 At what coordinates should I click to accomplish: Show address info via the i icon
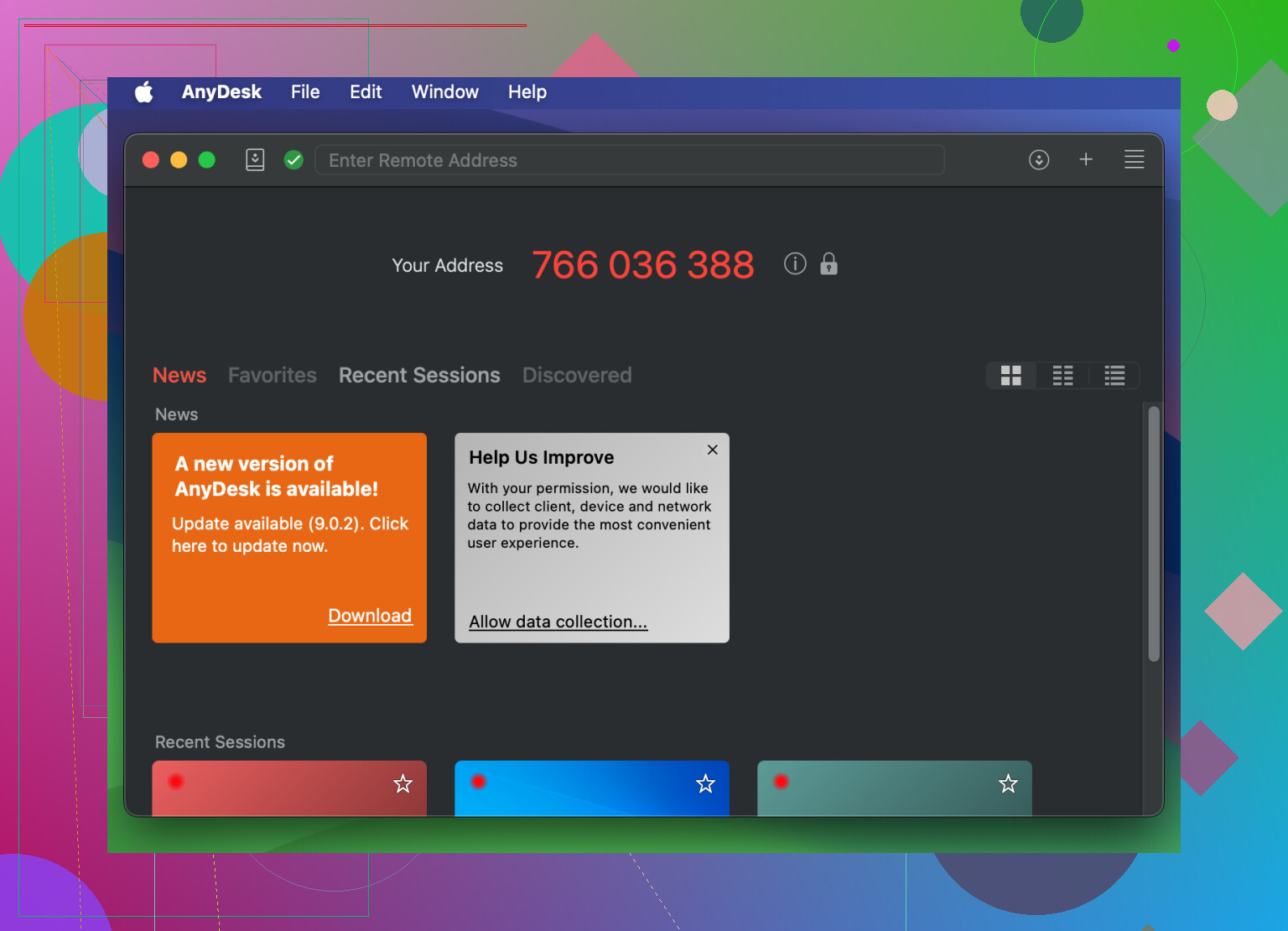[x=795, y=263]
